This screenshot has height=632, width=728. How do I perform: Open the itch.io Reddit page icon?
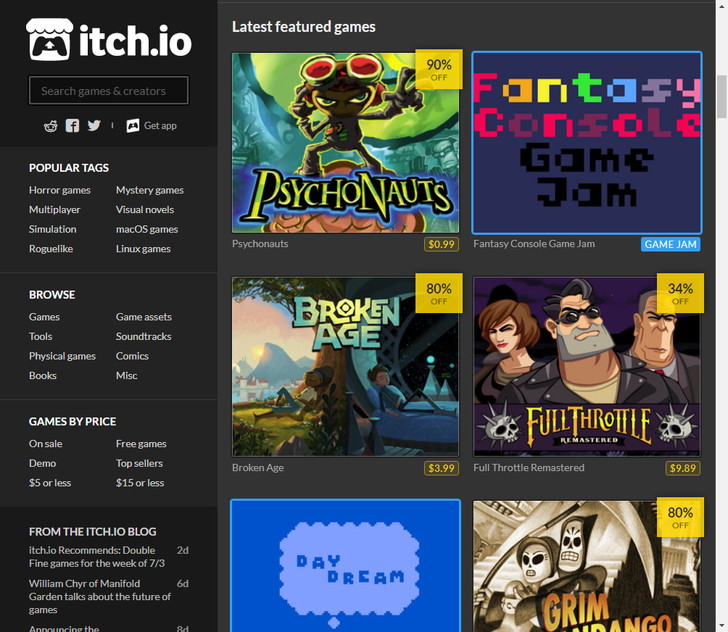pos(51,125)
